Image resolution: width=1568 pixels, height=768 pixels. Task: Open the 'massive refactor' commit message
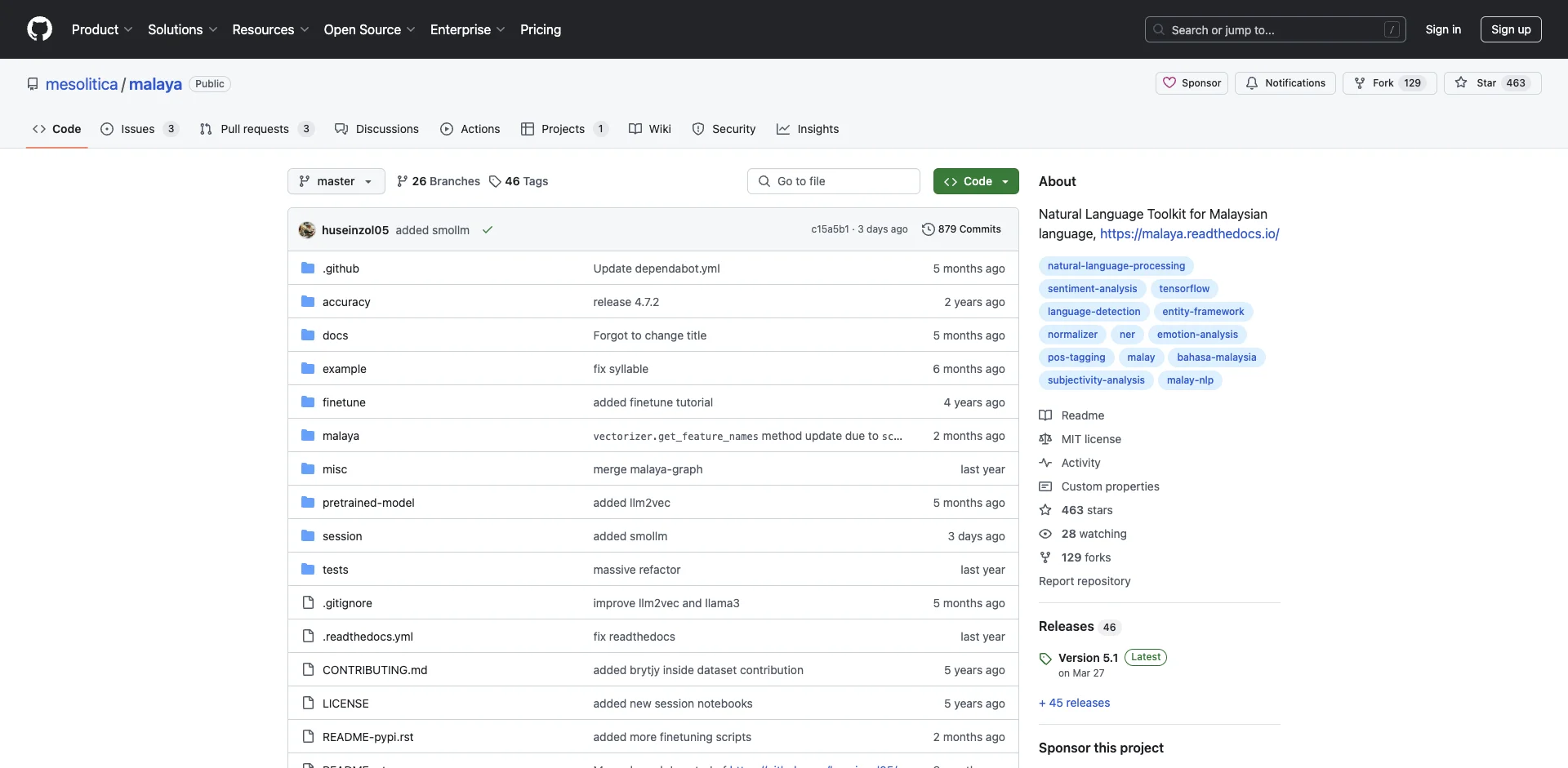click(x=637, y=570)
